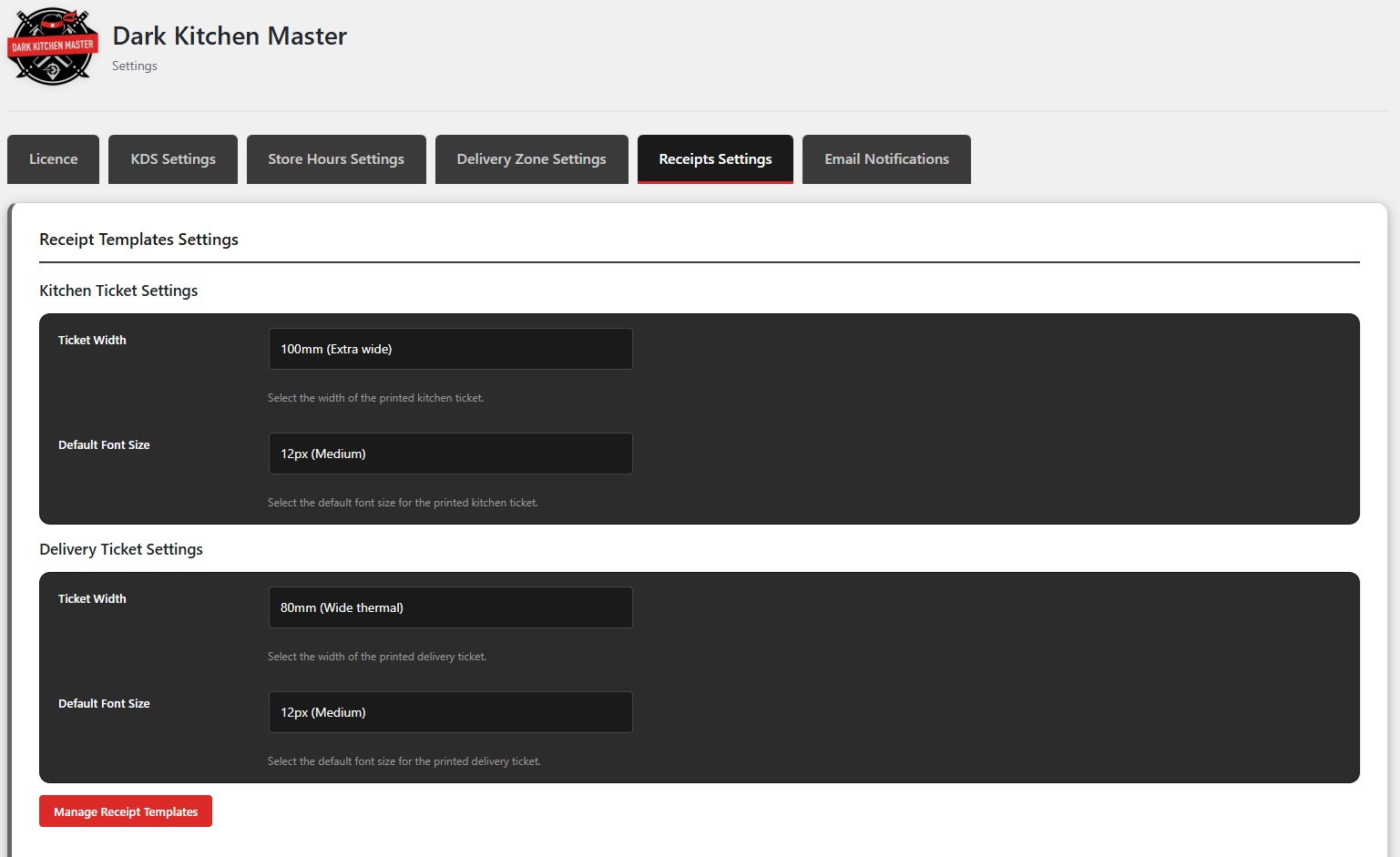Click the Settings subtitle under the title
Image resolution: width=1400 pixels, height=857 pixels.
135,66
